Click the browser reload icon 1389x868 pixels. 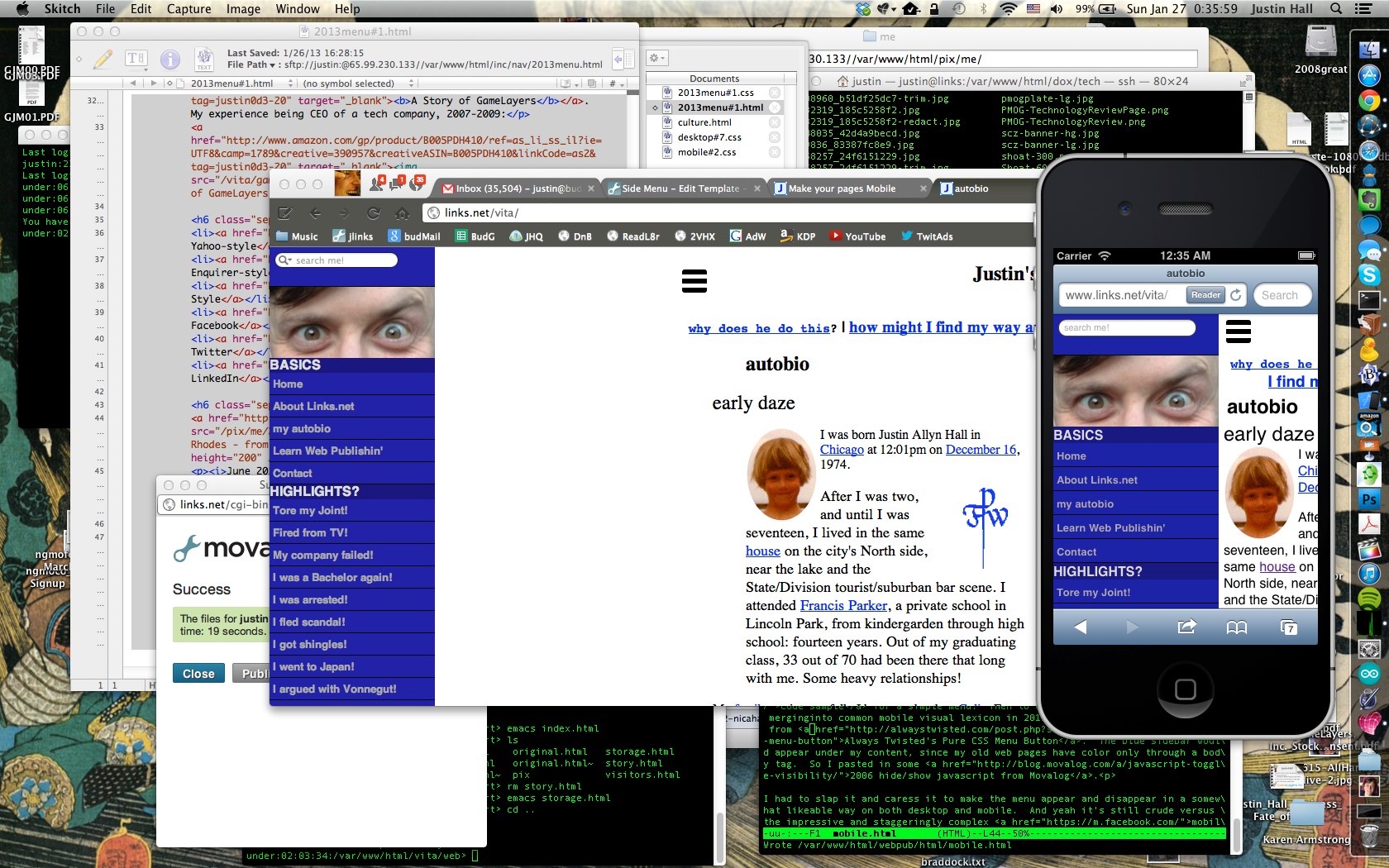[x=374, y=213]
